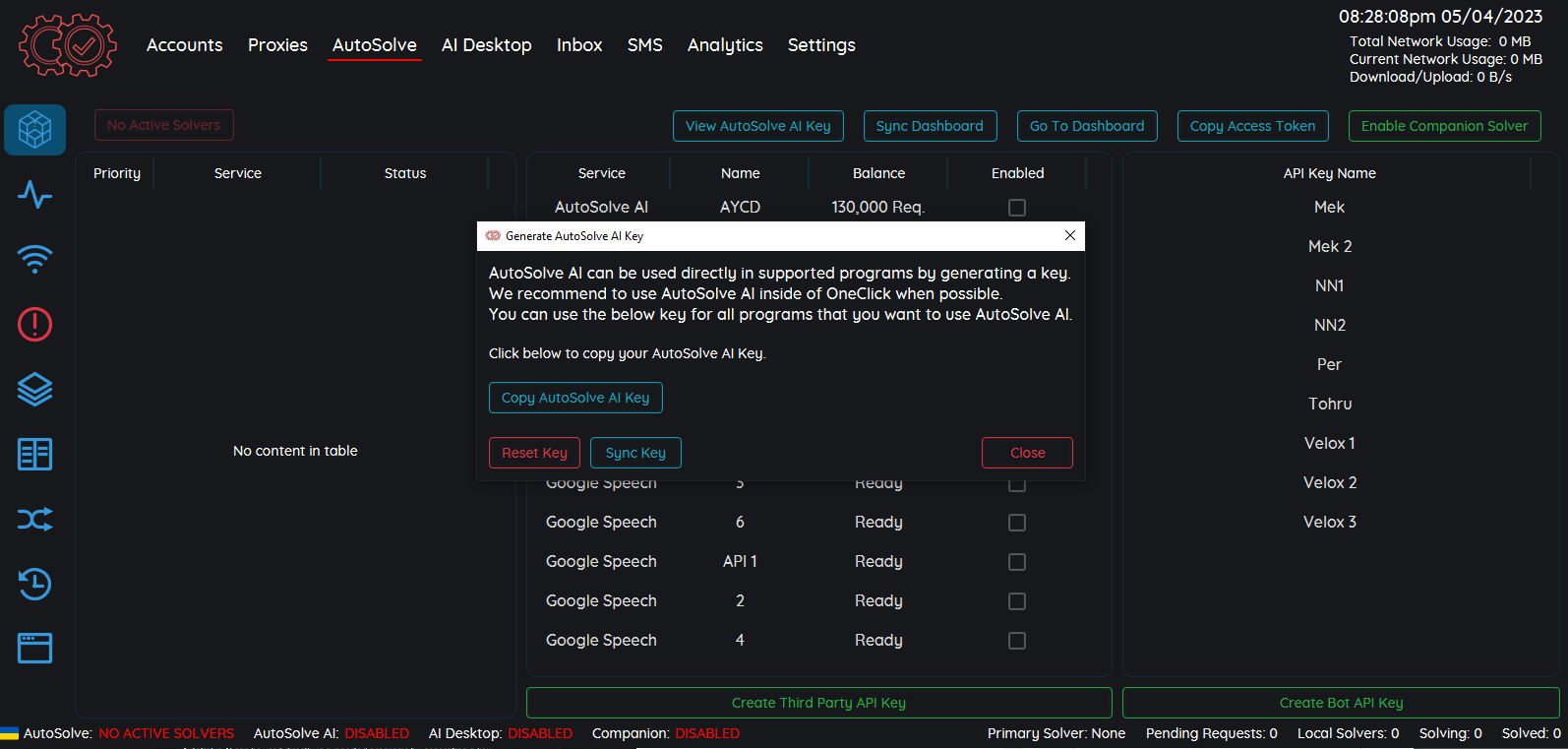Click the 3D cube icon in sidebar

(34, 129)
